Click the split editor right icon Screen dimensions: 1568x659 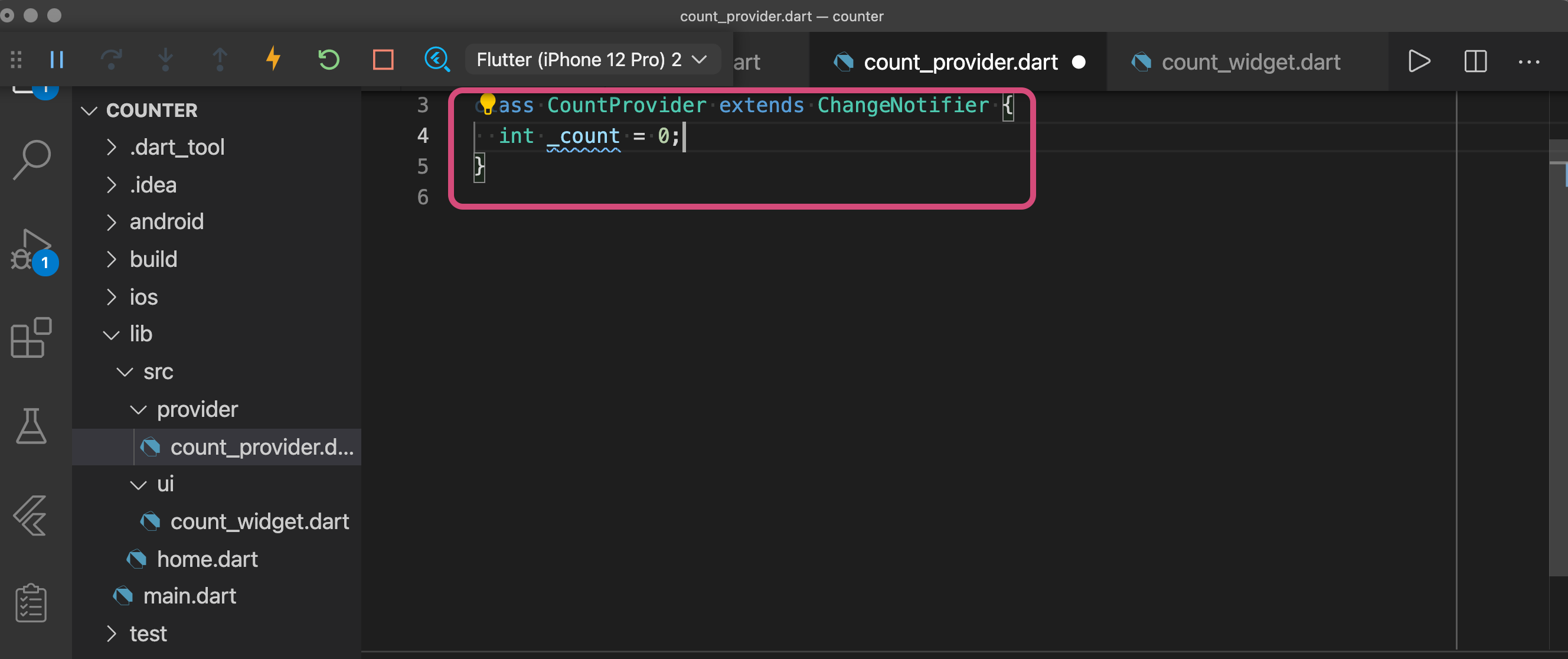click(x=1475, y=61)
